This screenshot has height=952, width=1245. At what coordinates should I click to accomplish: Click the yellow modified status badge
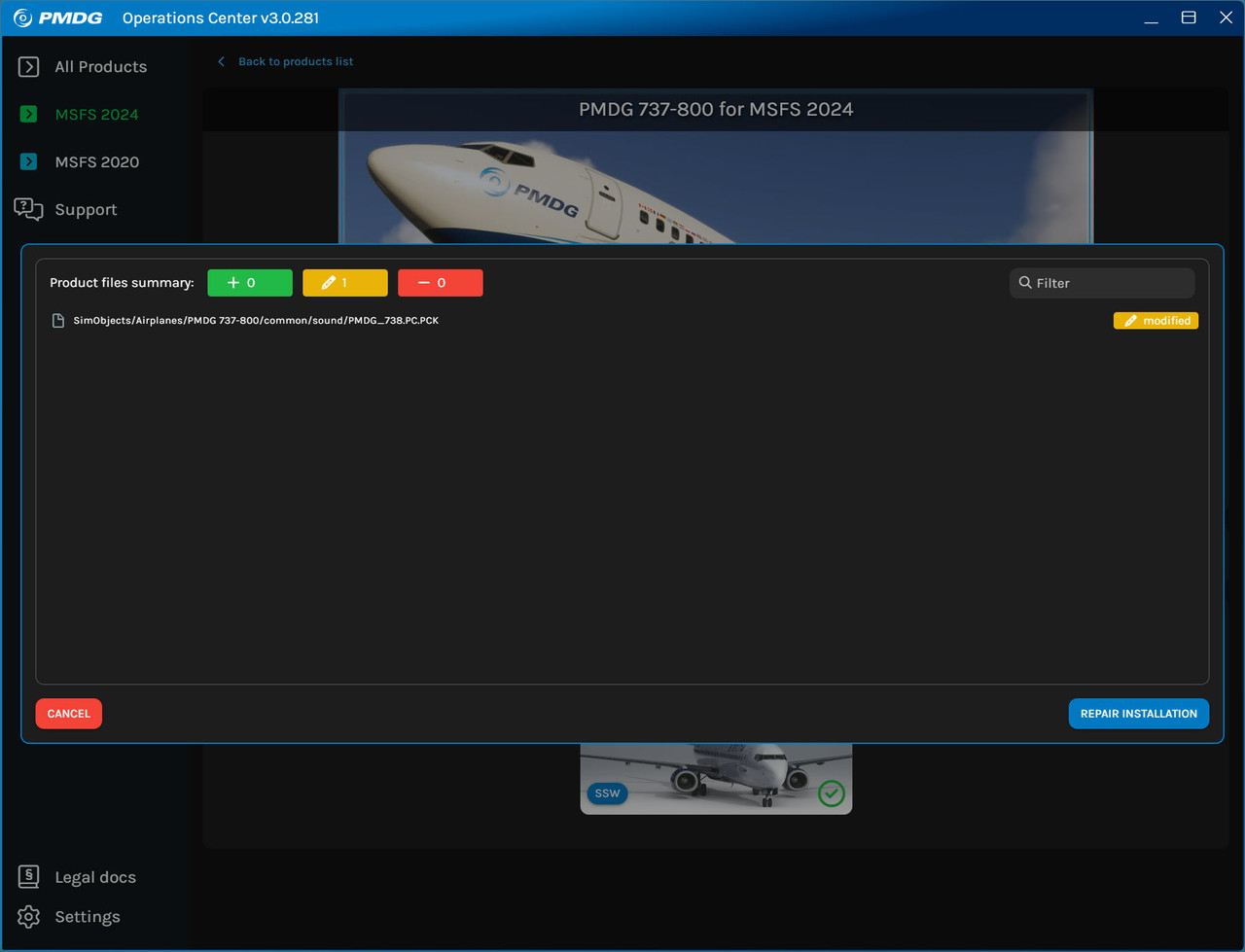pos(1156,321)
